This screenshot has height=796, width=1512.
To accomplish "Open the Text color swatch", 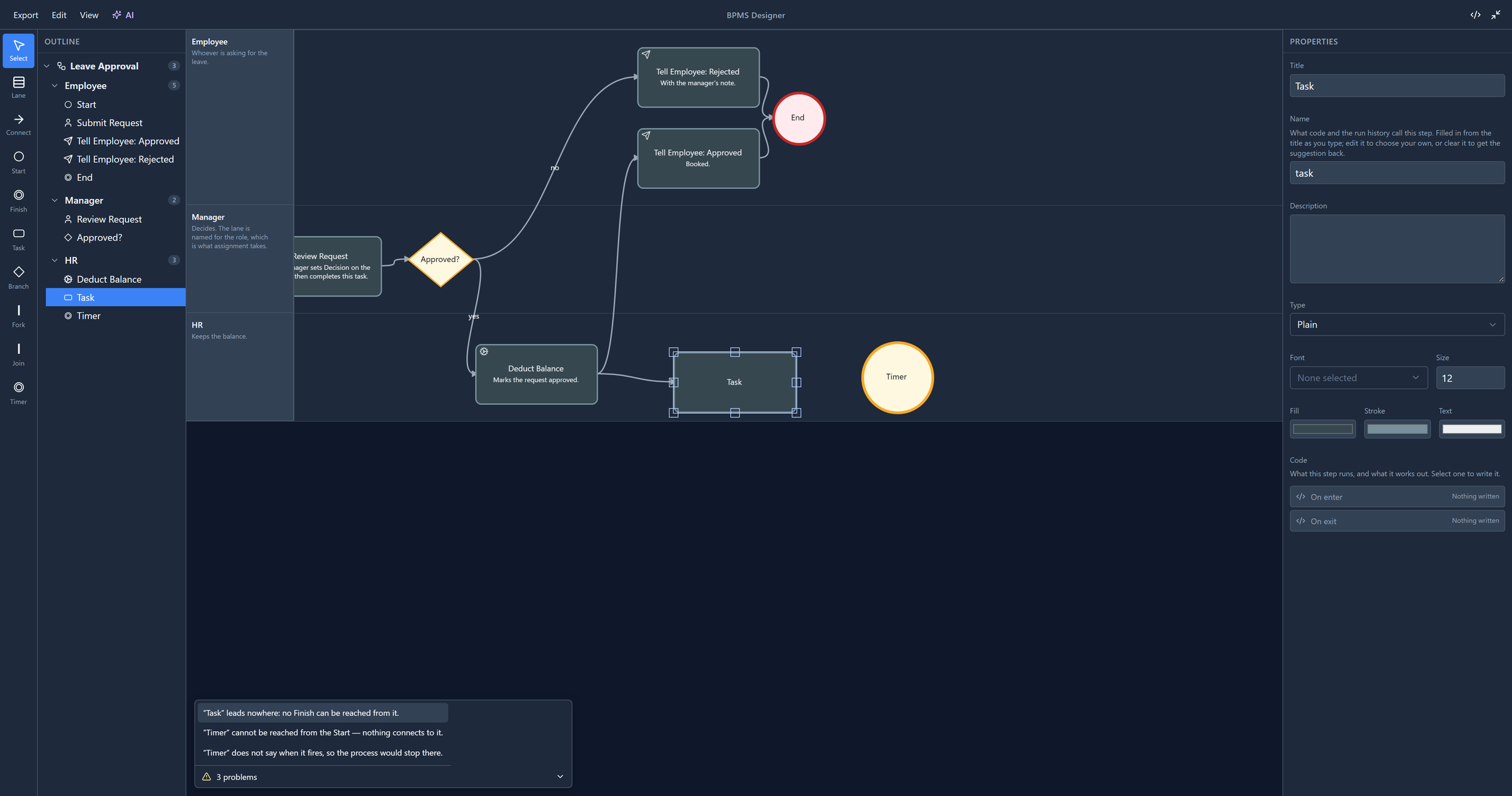I will point(1472,429).
